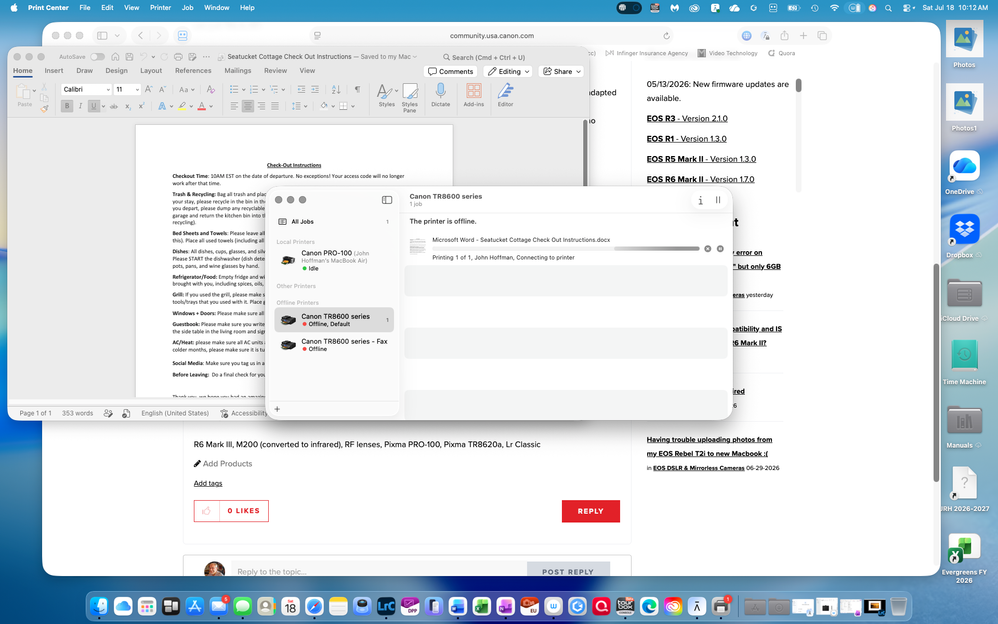Open the Printer menu in menu bar
The height and width of the screenshot is (624, 998).
(160, 8)
